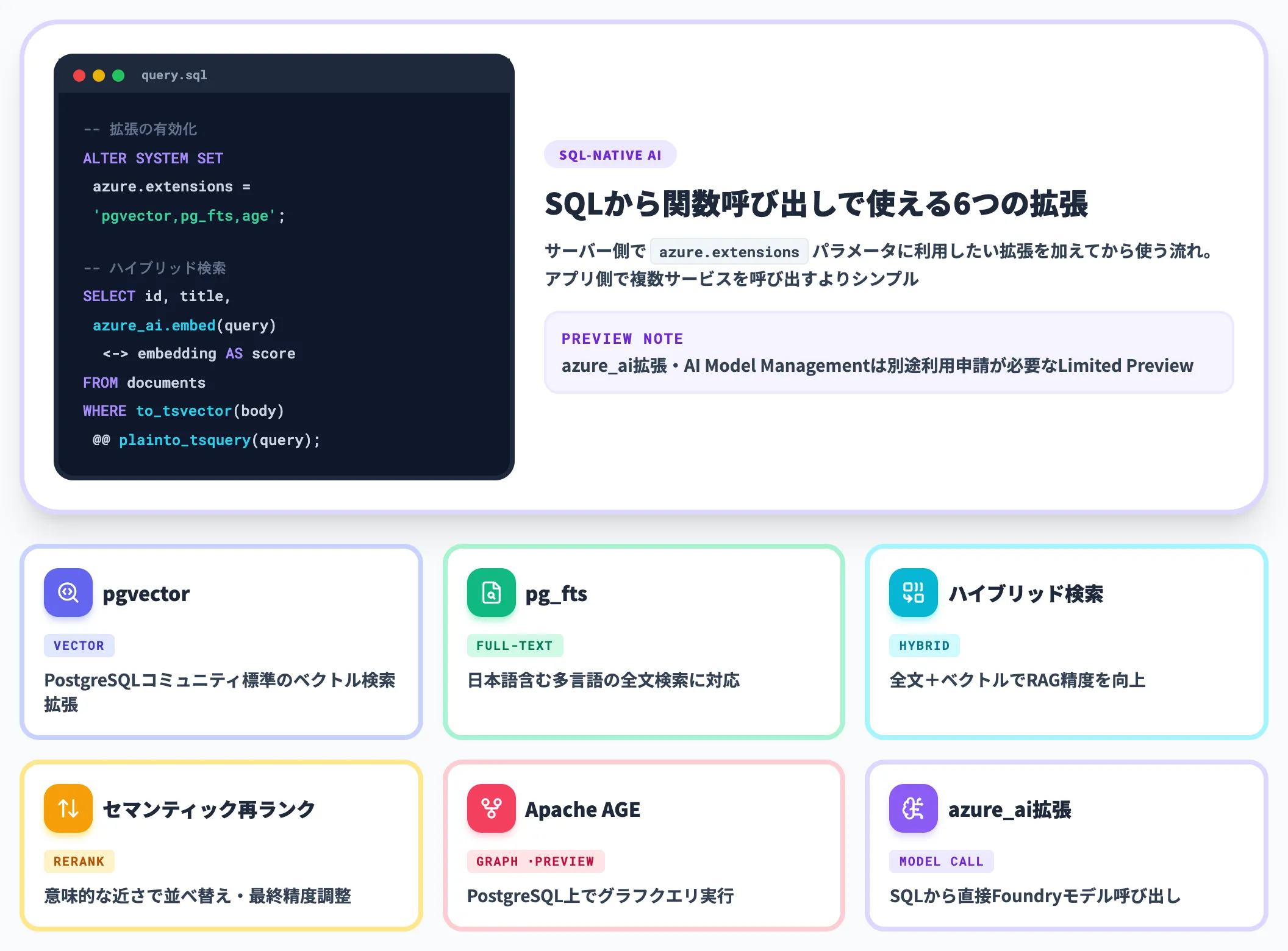Click description 日本語含む多言語の全文検索に対応
Viewport: 1288px width, 951px height.
603,680
